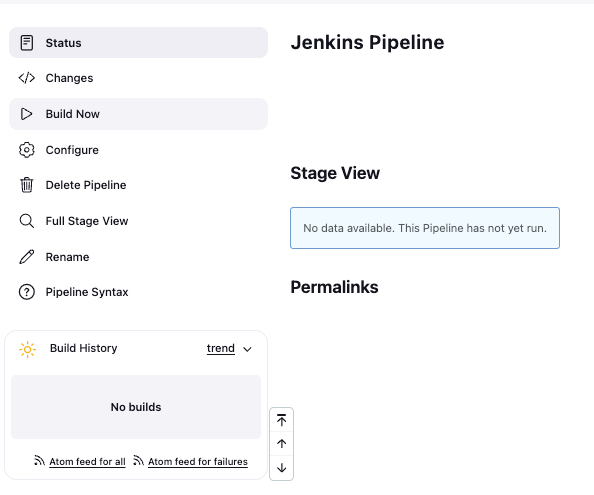The image size is (594, 495).
Task: Click the Delete Pipeline trash icon
Action: tap(27, 185)
